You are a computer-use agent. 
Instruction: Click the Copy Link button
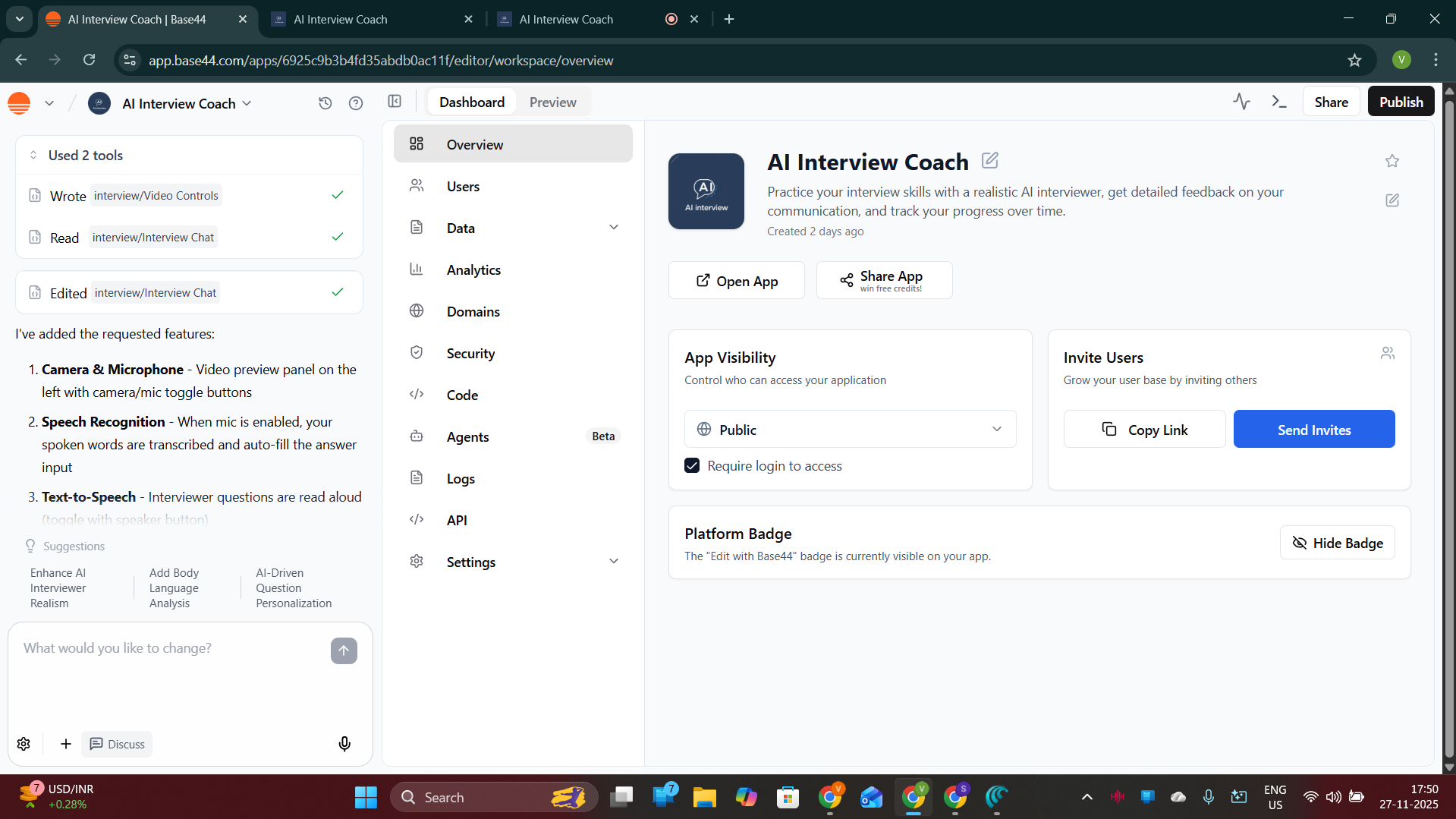[1144, 430]
